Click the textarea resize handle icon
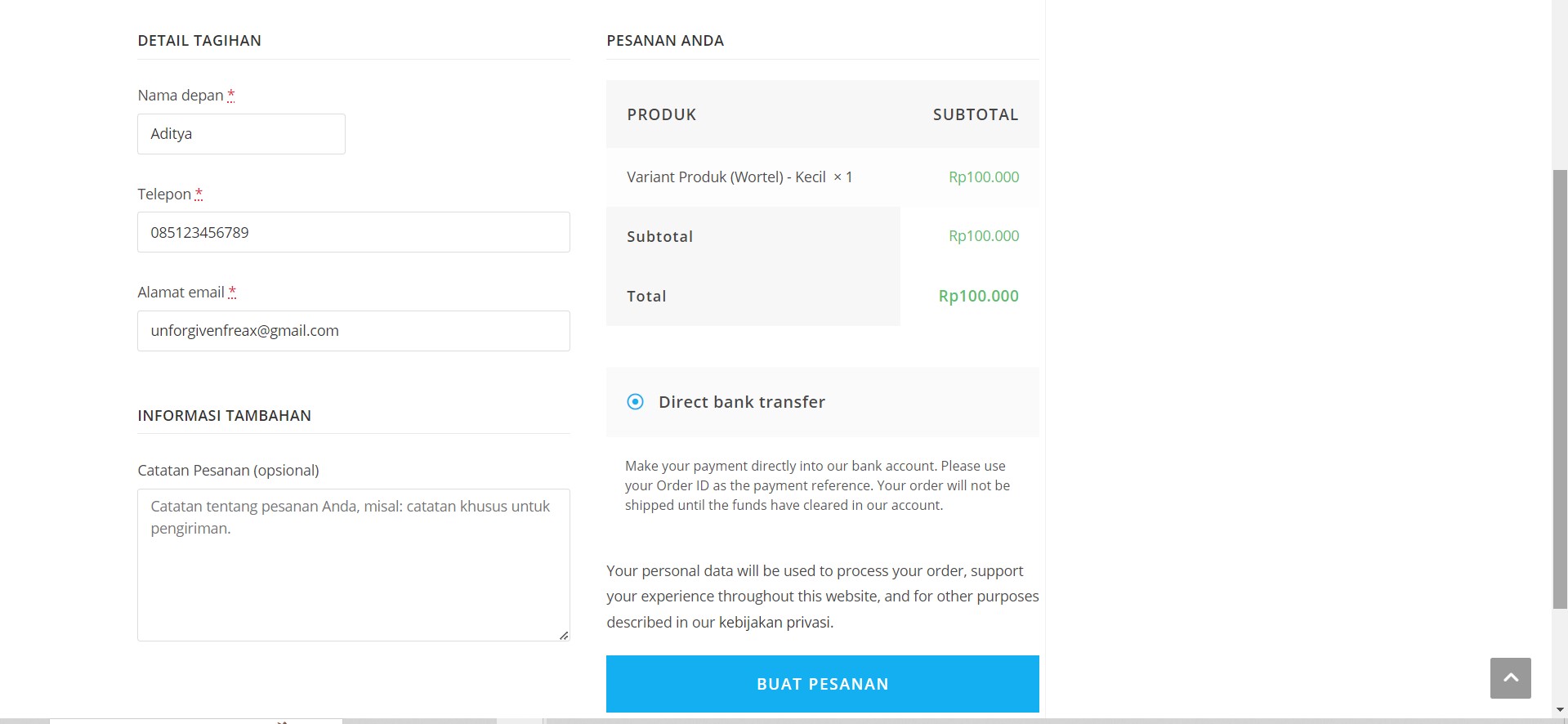This screenshot has height=724, width=1568. tap(564, 635)
